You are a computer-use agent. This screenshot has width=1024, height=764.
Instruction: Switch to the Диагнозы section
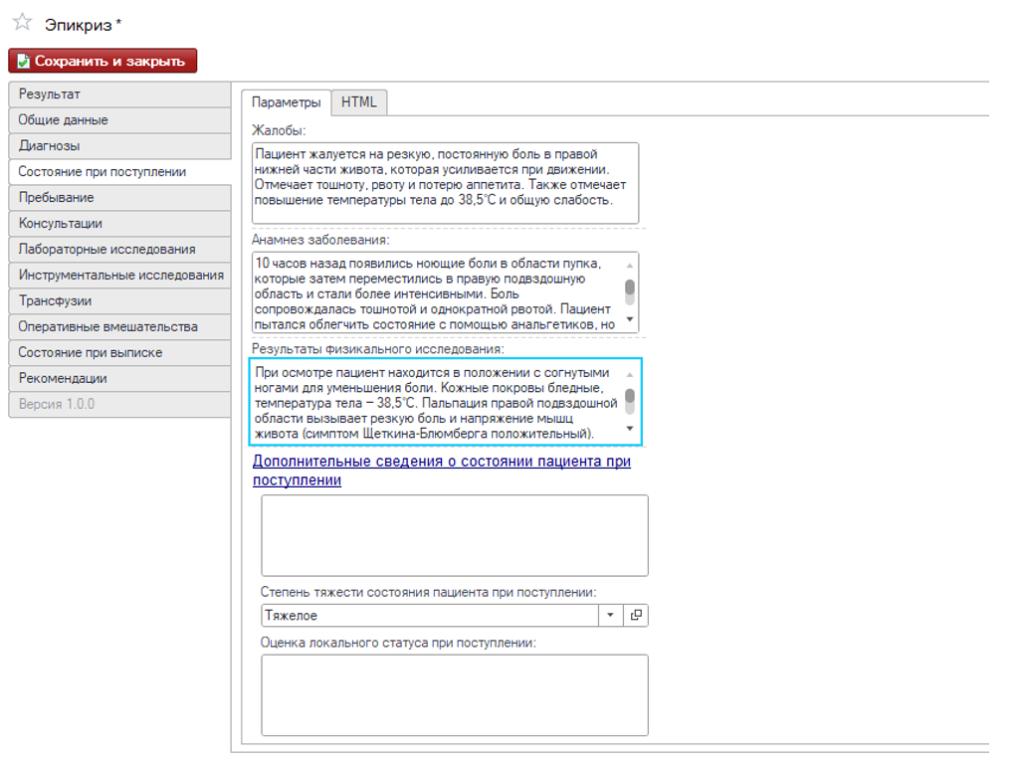click(120, 146)
